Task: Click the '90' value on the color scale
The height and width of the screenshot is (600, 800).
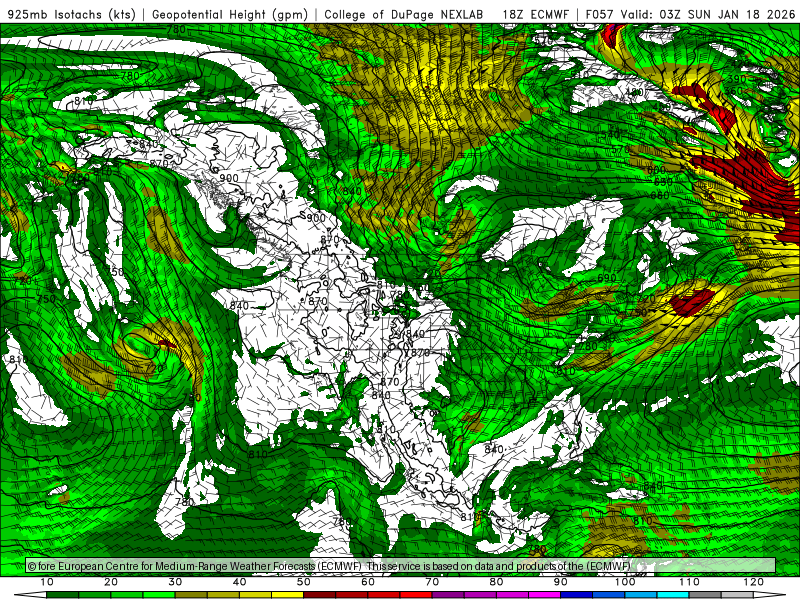Action: click(561, 582)
